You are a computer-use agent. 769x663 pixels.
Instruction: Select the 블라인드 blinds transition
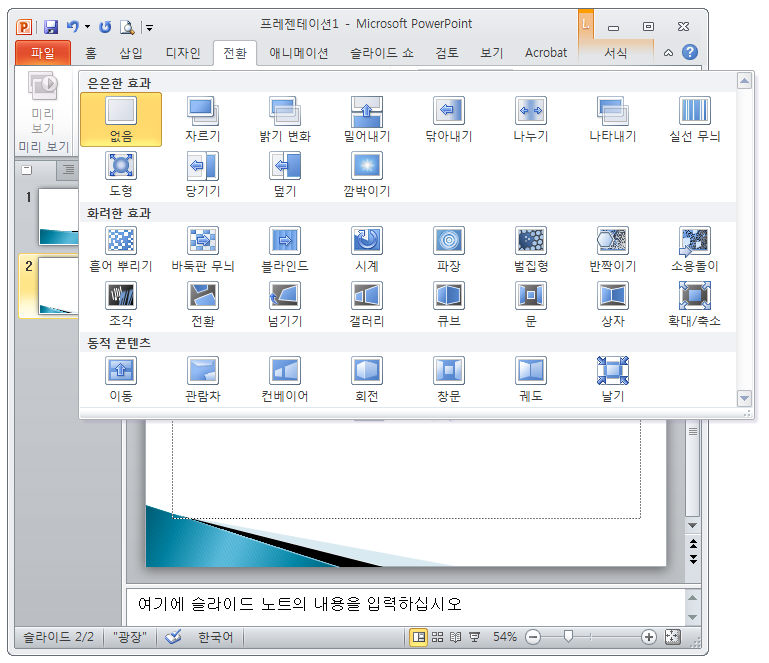285,250
